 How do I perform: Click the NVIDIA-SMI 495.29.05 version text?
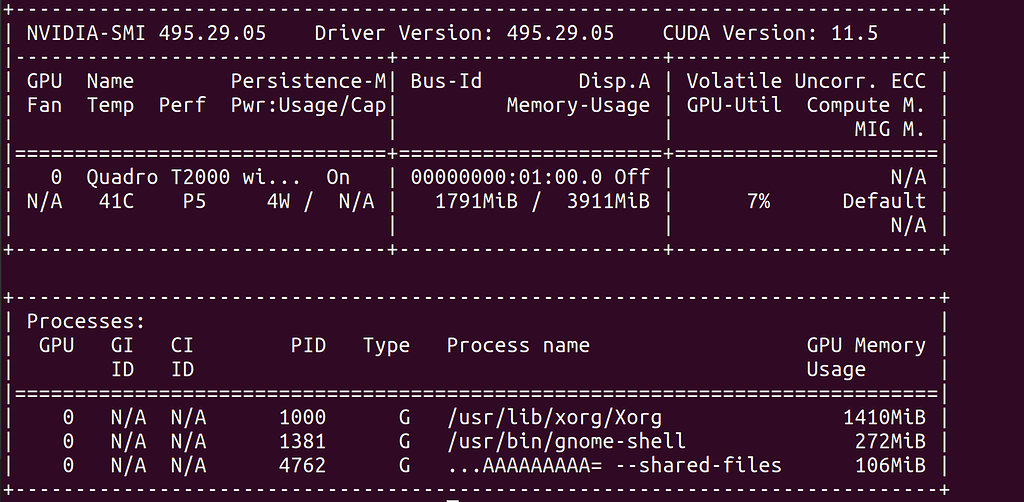pos(146,33)
